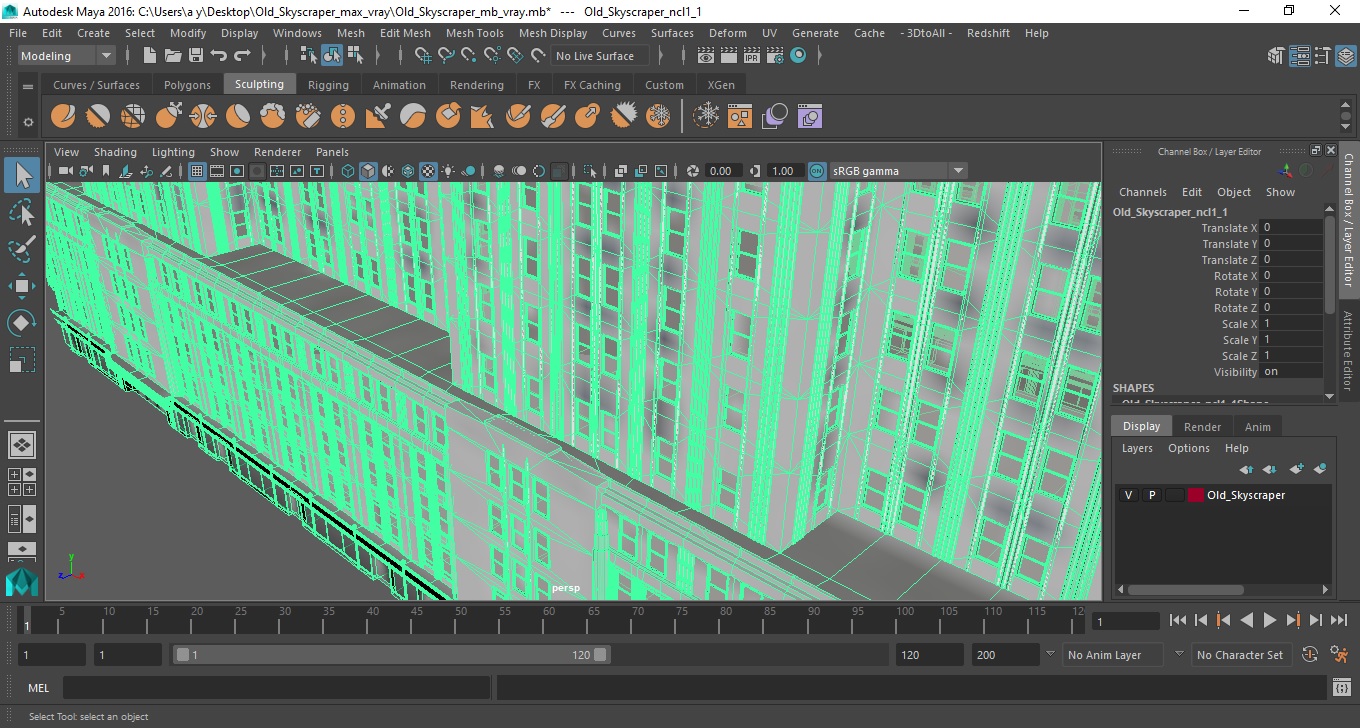
Task: Open the shelf options gear menu
Action: point(28,122)
